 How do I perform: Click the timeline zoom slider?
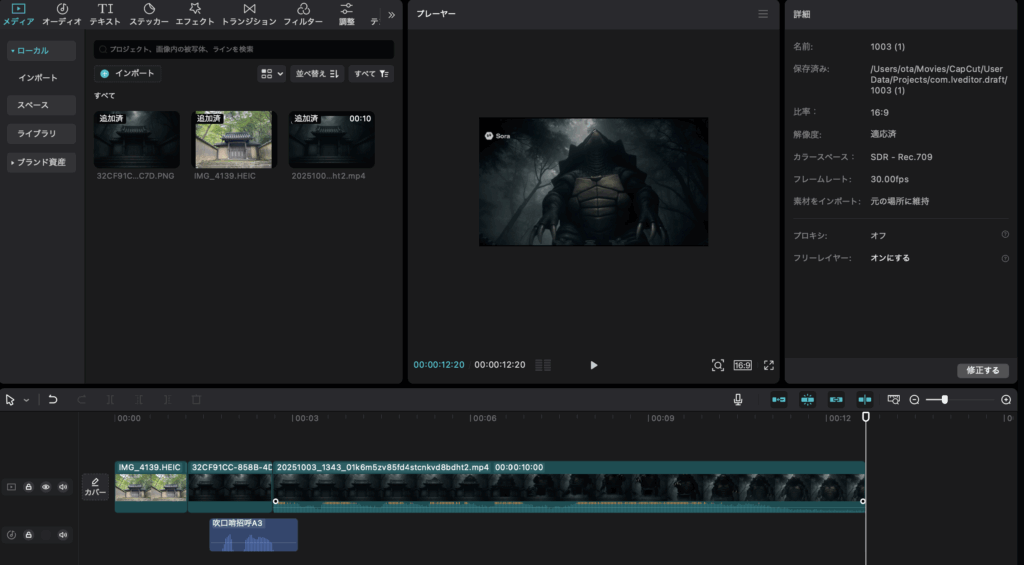(944, 400)
